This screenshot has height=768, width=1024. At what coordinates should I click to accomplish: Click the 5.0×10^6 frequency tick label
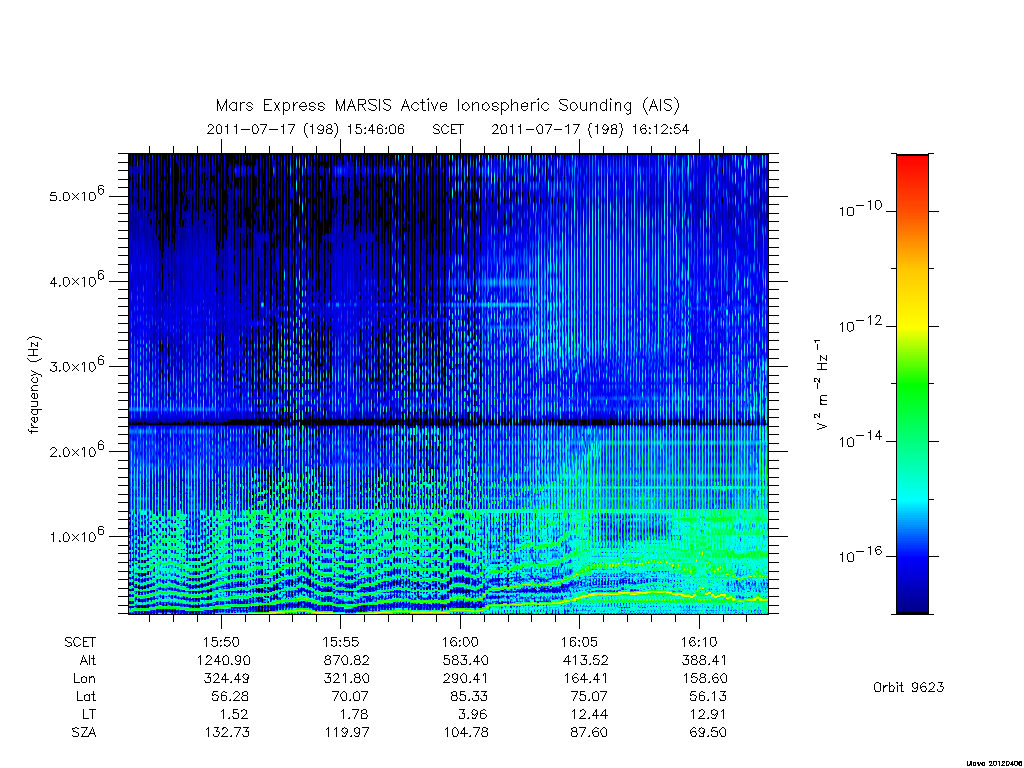click(77, 195)
